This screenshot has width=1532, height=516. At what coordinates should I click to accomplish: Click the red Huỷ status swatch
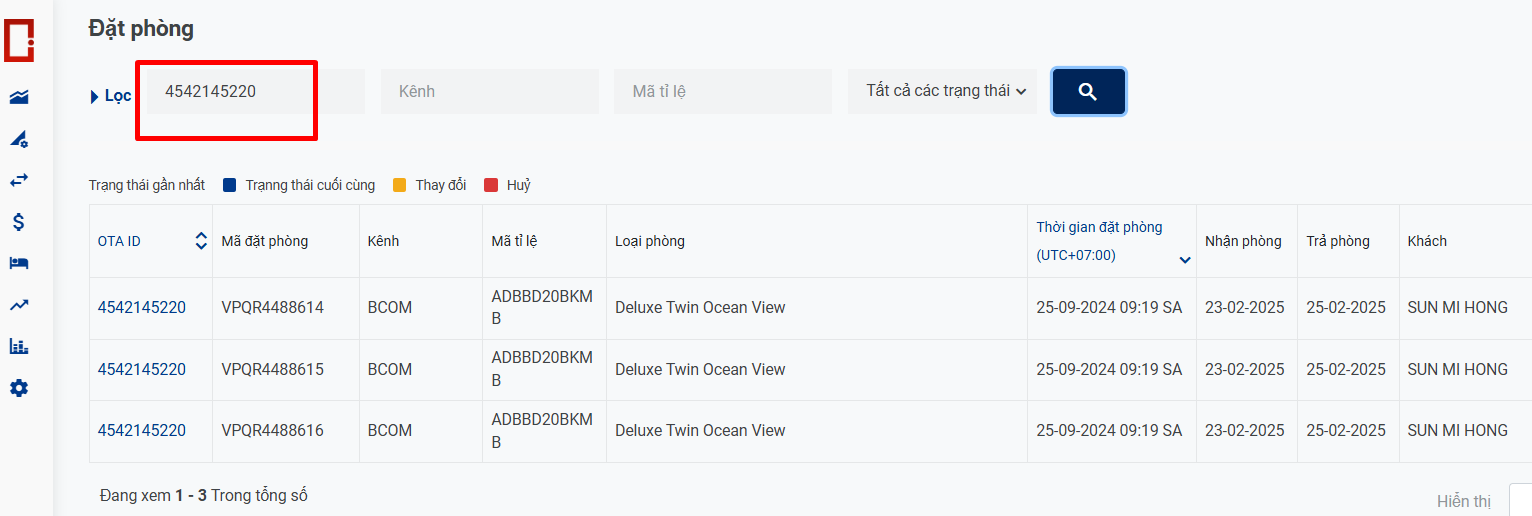coord(491,185)
